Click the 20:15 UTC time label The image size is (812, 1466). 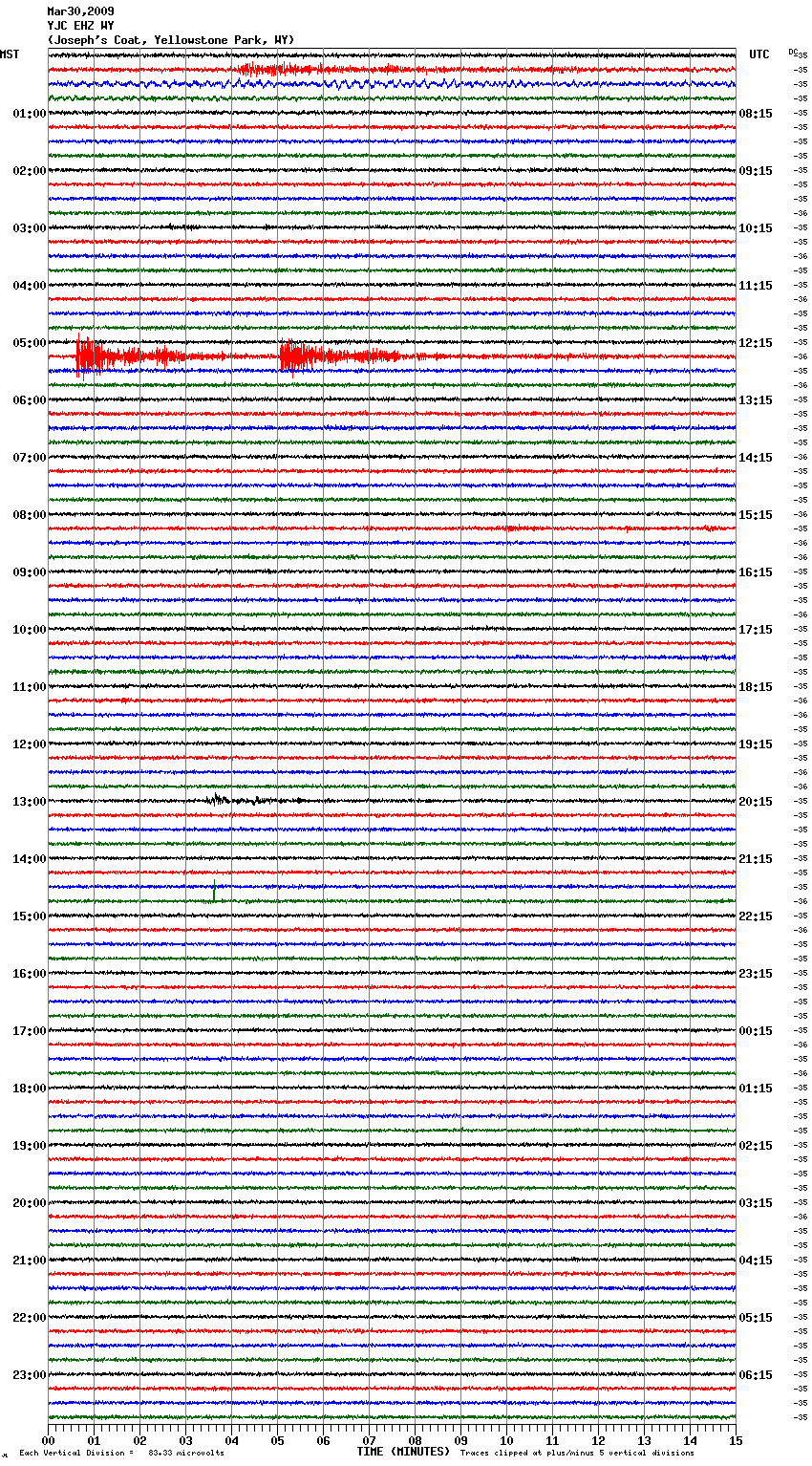756,802
